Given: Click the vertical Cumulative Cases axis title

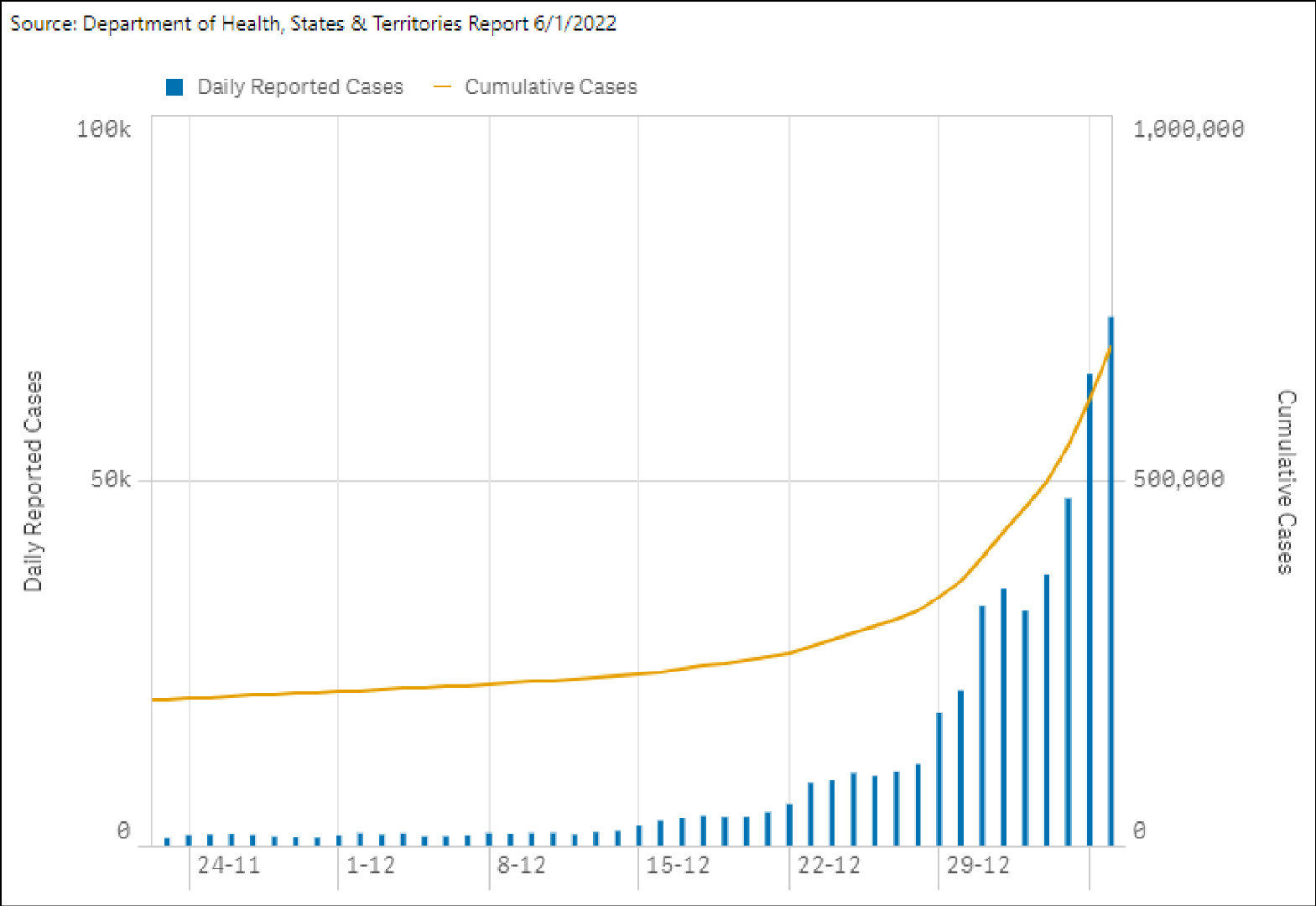Looking at the screenshot, I should pos(1286,482).
